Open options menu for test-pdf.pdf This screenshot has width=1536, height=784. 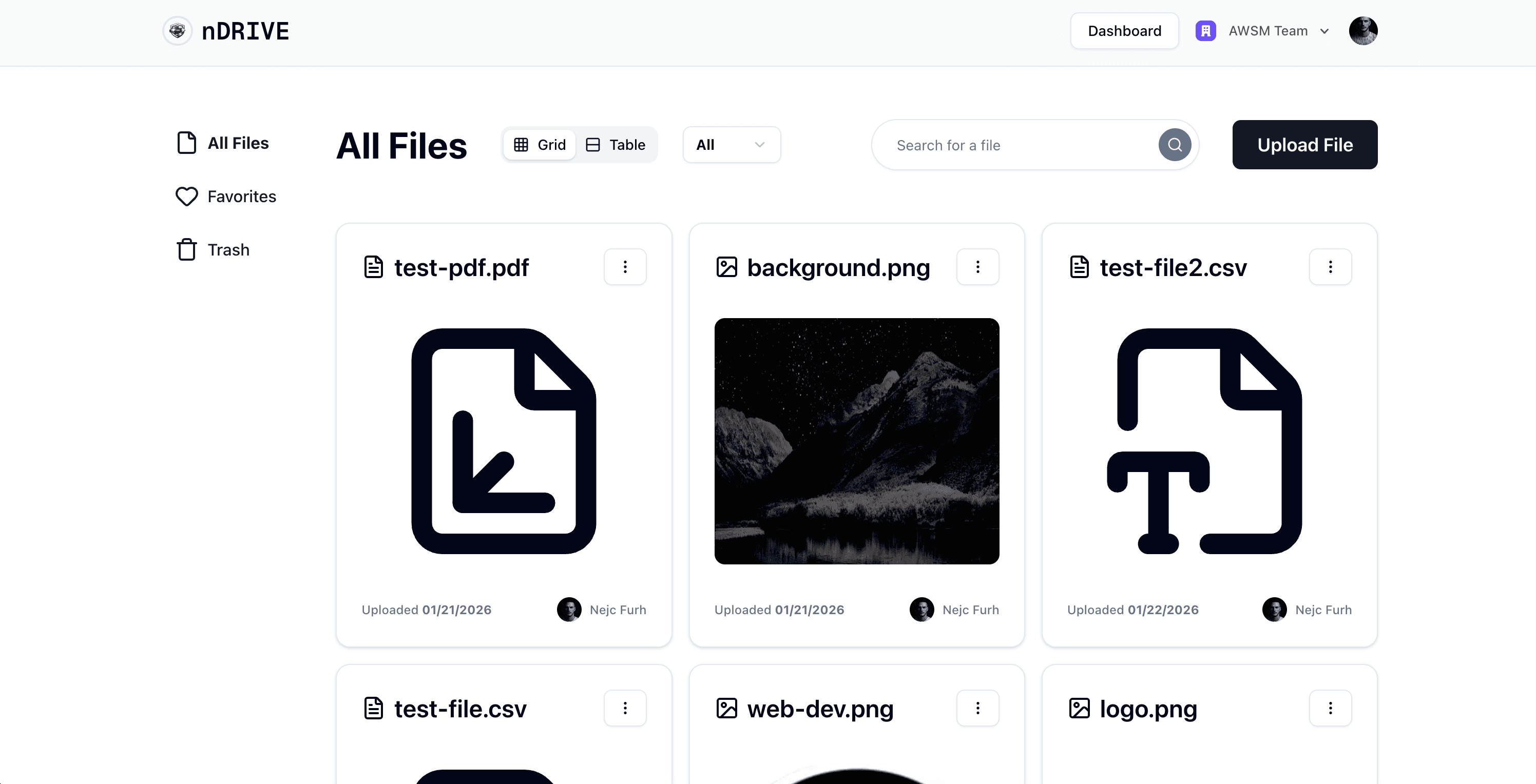(624, 267)
